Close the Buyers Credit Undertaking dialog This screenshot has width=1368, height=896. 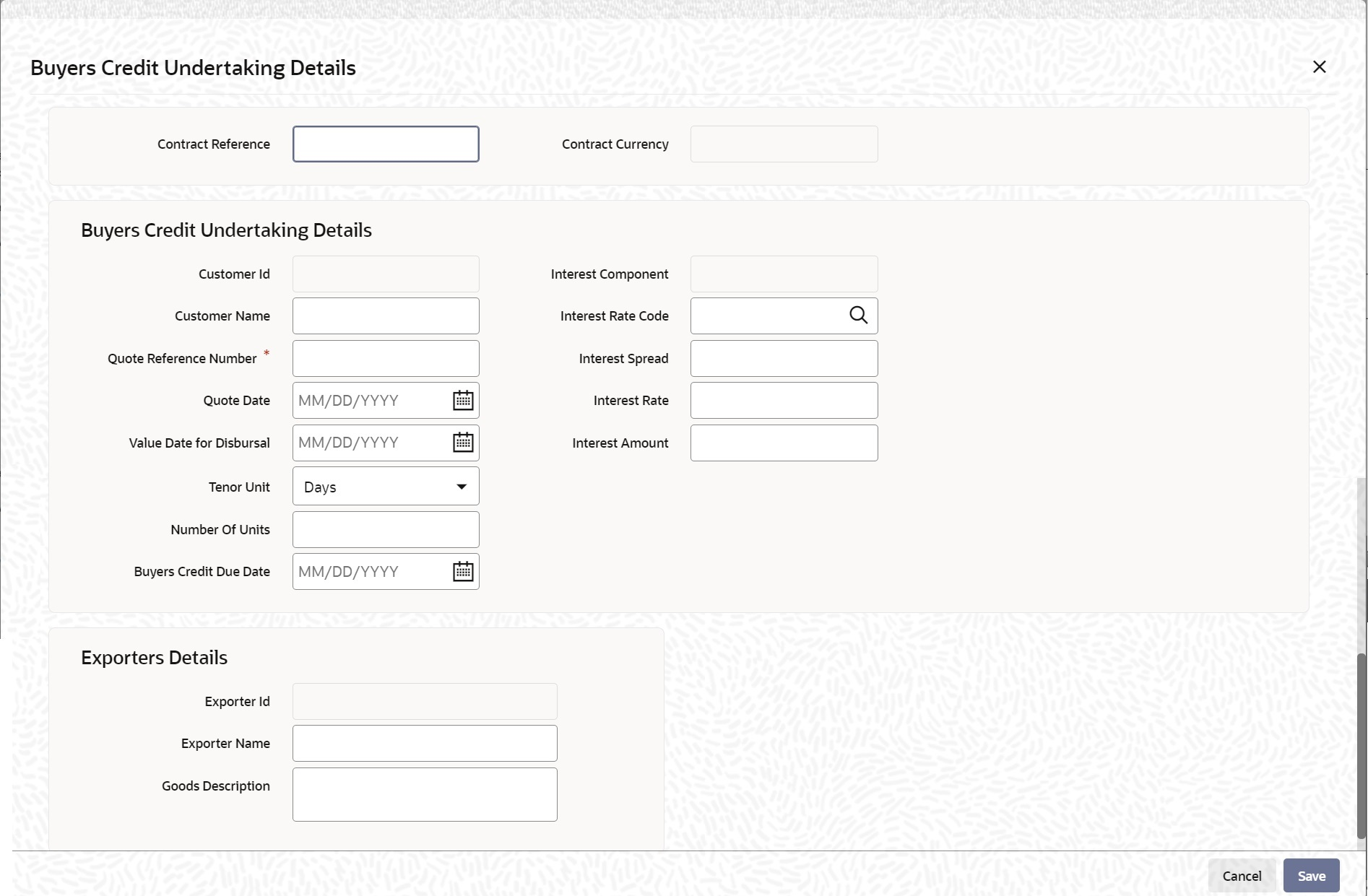(1319, 66)
